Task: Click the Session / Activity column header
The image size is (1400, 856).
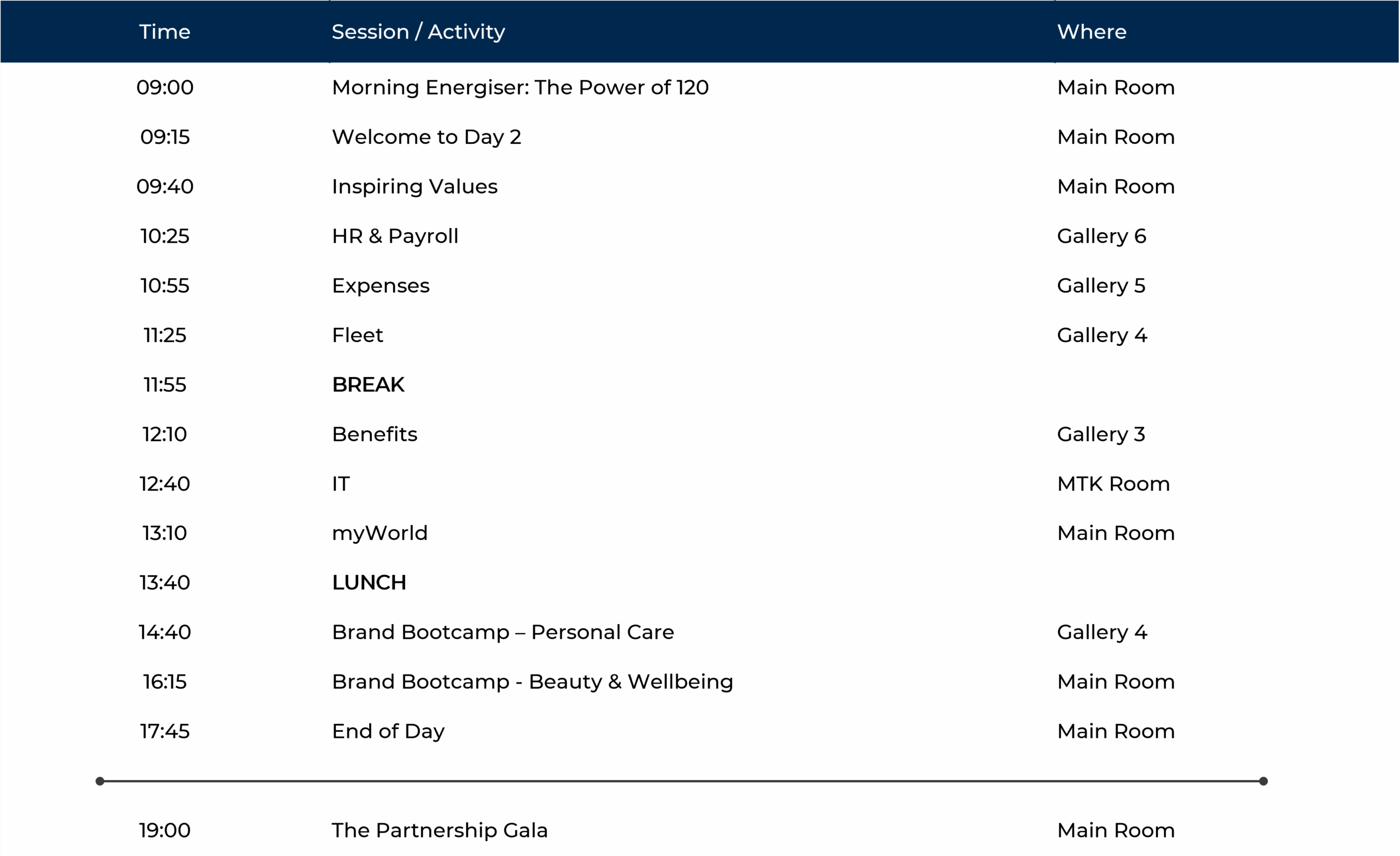Action: click(x=418, y=32)
